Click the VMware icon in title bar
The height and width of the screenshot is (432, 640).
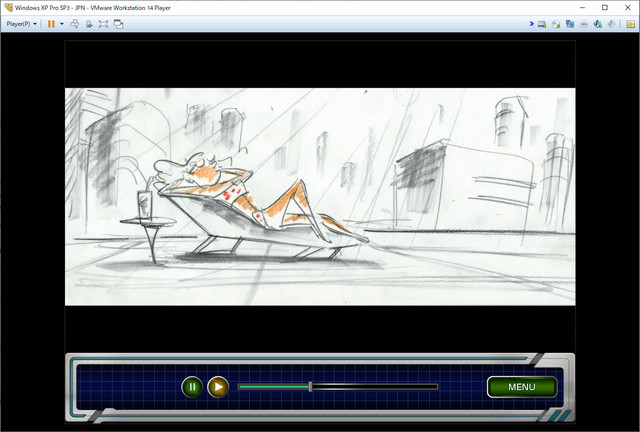[x=9, y=7]
